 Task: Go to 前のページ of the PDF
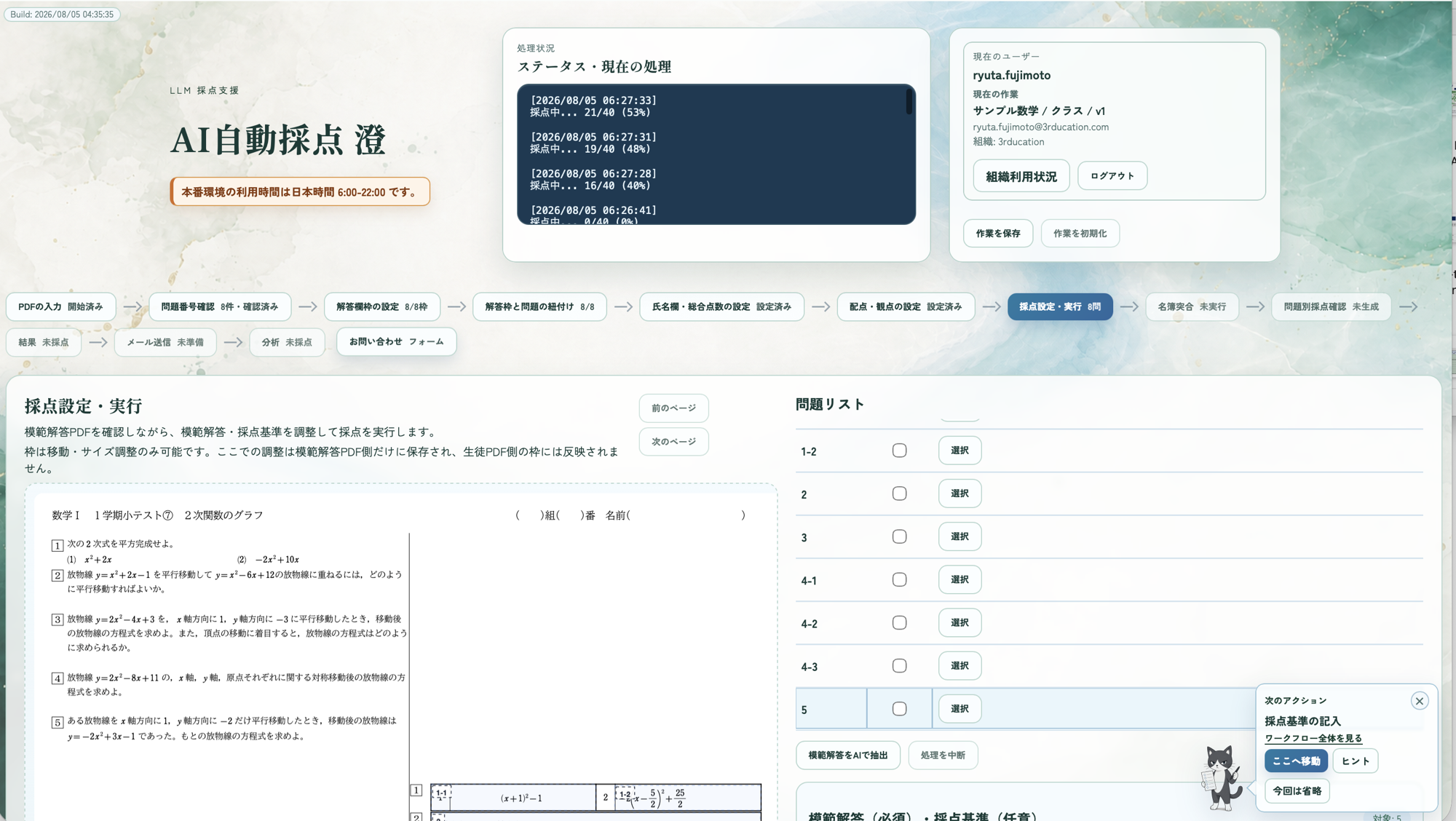(673, 408)
